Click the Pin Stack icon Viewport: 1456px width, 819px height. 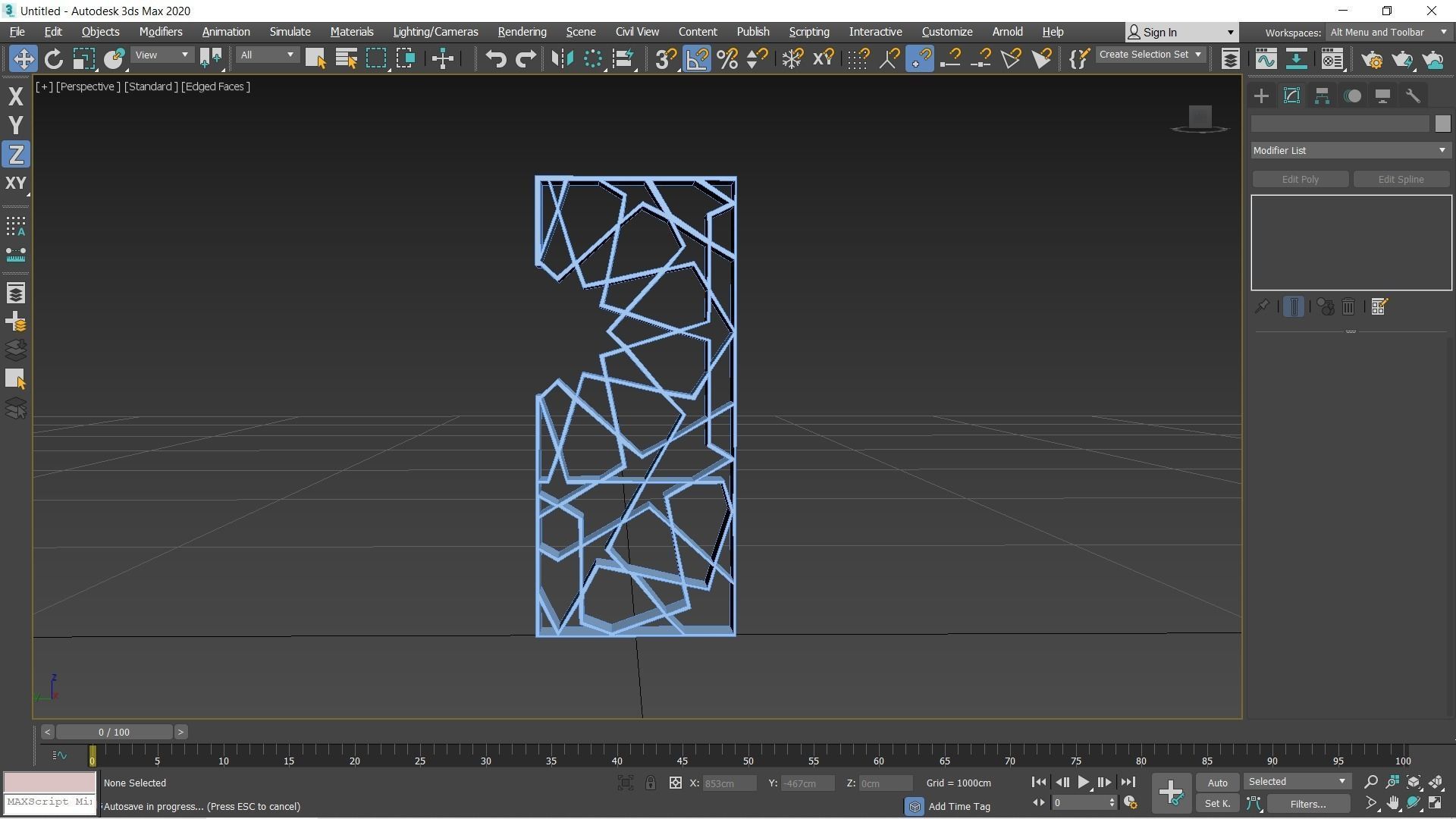[x=1262, y=306]
